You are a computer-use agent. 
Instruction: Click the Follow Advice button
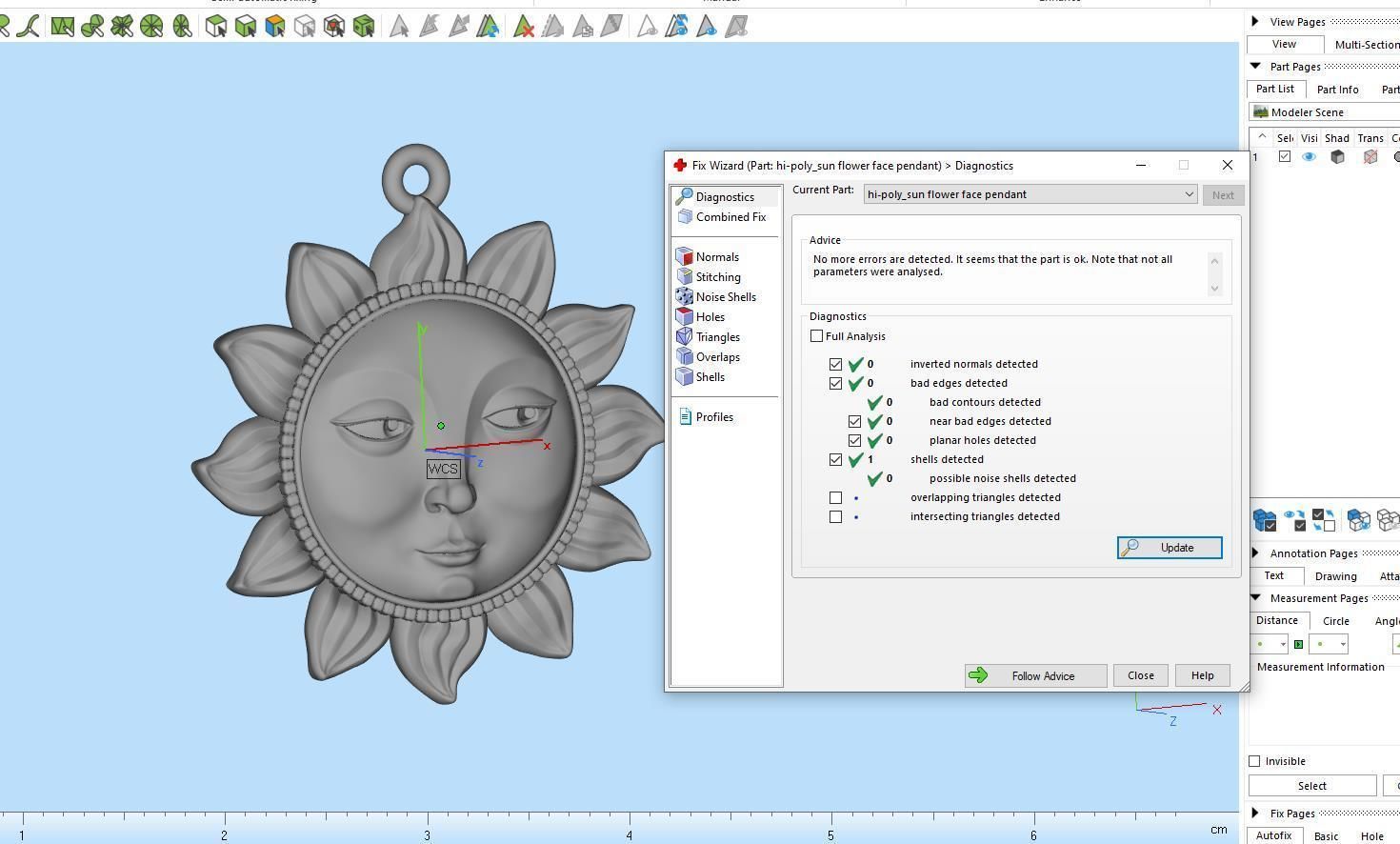[x=1035, y=676]
